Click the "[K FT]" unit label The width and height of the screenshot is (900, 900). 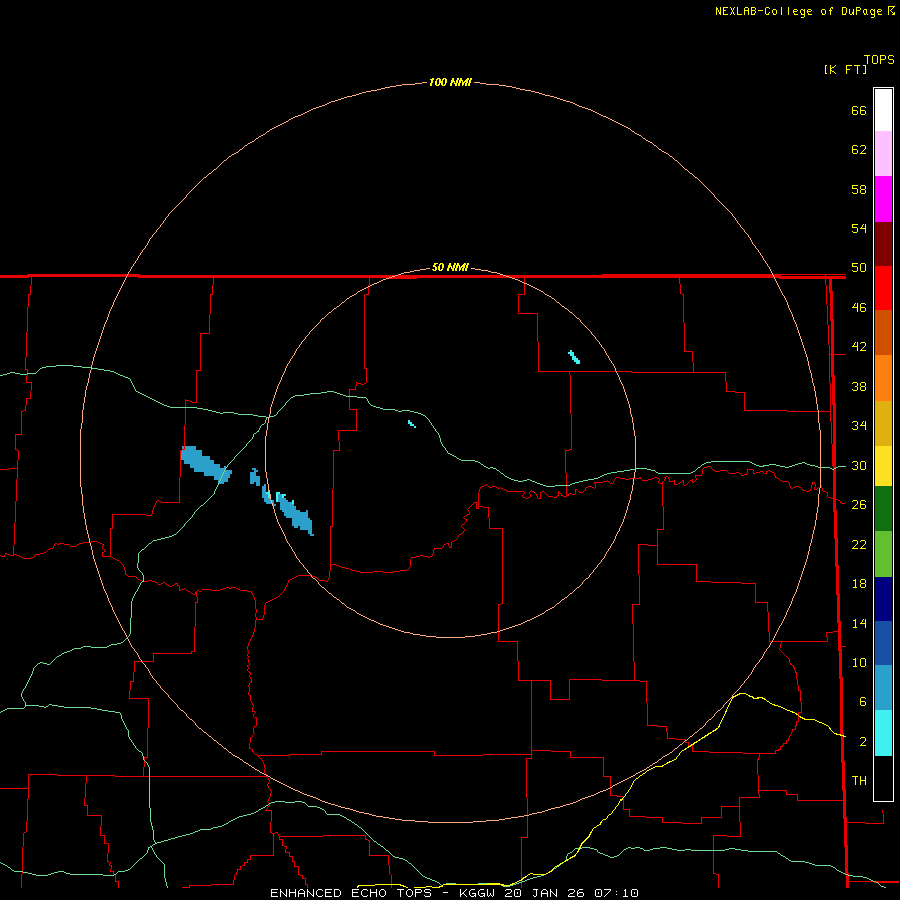(845, 69)
